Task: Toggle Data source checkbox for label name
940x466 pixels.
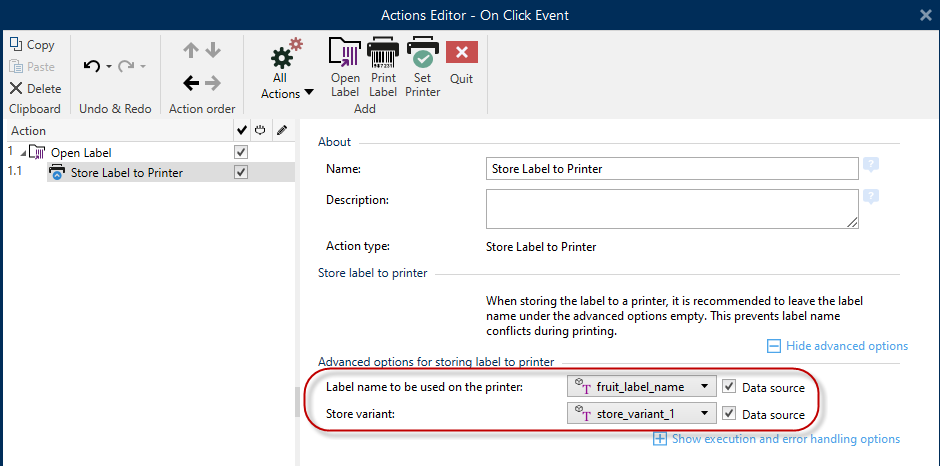Action: click(730, 387)
